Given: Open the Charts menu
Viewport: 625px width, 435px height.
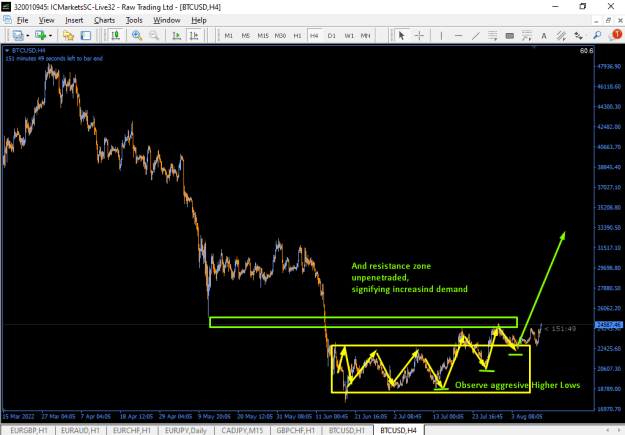Looking at the screenshot, I should pyautogui.click(x=104, y=20).
